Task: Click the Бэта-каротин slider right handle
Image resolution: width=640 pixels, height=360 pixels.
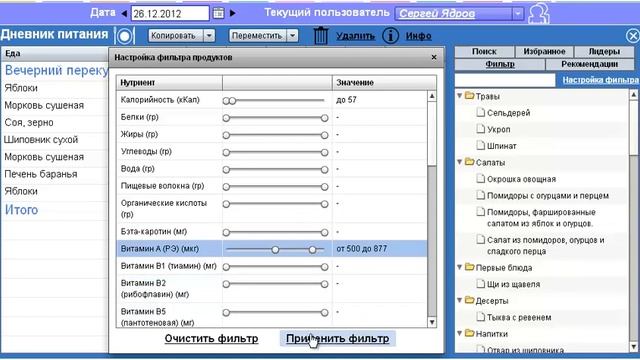Action: (324, 232)
